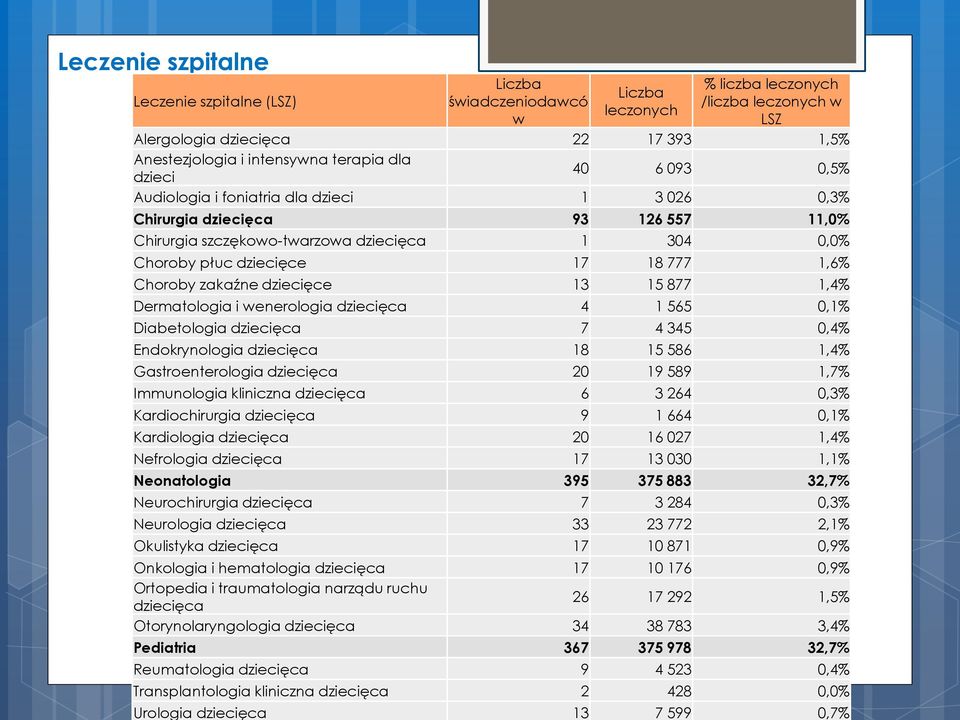This screenshot has height=720, width=960.
Task: Click the 'Kardiologia dziecięca' label
Action: coord(211,437)
